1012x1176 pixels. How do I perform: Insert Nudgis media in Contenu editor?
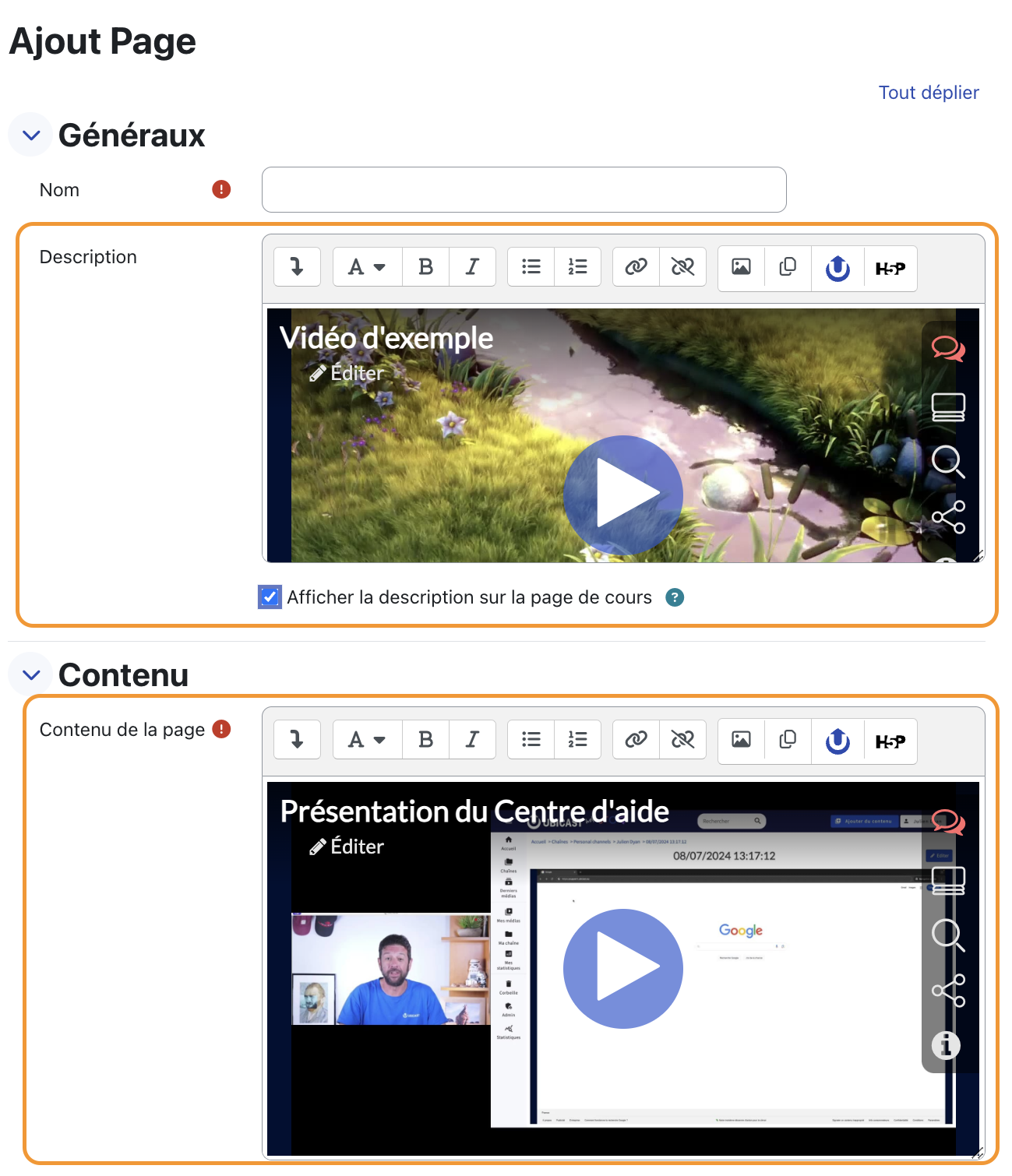[x=837, y=741]
